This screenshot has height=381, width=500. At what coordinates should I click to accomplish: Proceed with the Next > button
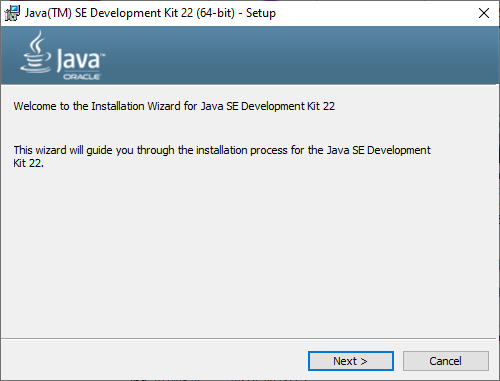click(x=351, y=361)
